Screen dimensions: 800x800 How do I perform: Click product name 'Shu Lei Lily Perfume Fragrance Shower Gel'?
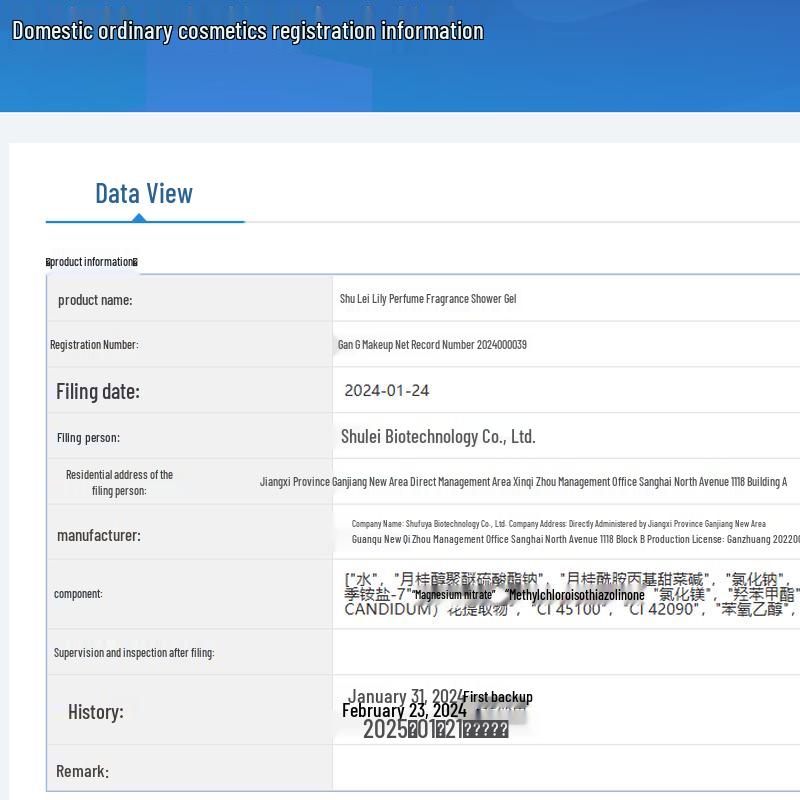pos(428,299)
